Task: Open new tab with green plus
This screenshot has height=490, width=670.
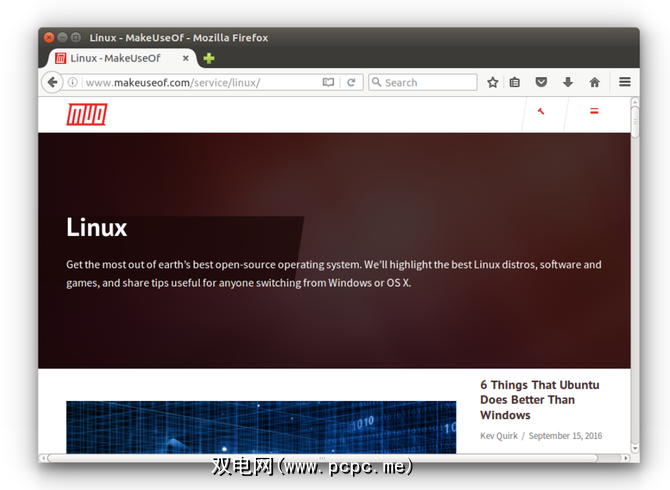Action: tap(209, 58)
